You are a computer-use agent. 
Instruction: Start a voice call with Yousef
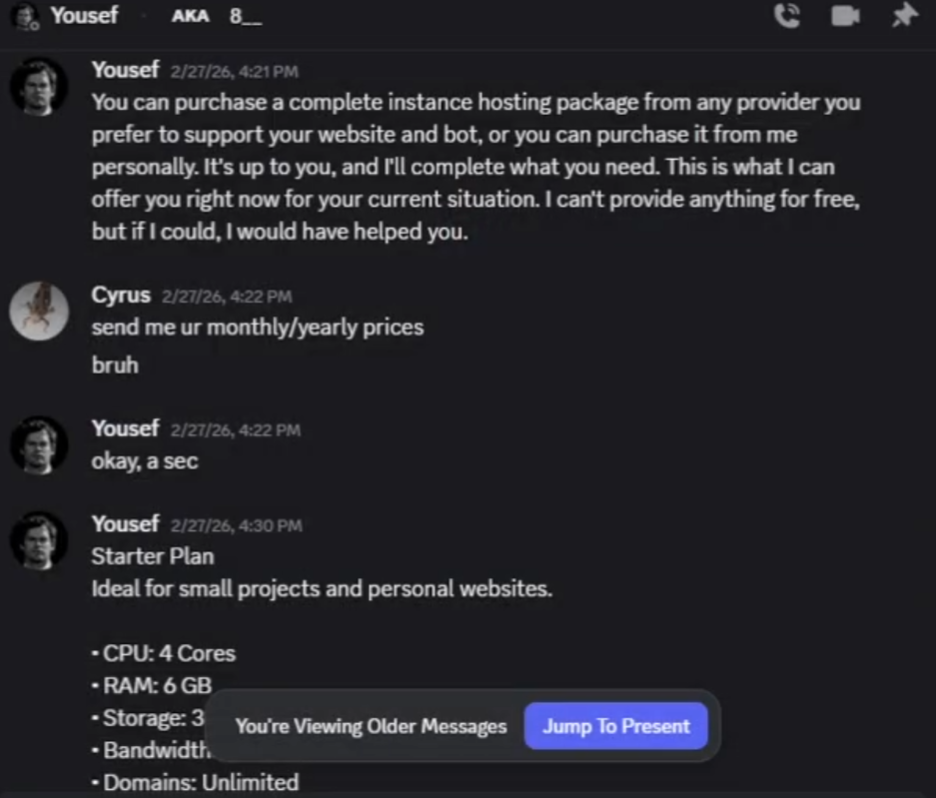(787, 16)
